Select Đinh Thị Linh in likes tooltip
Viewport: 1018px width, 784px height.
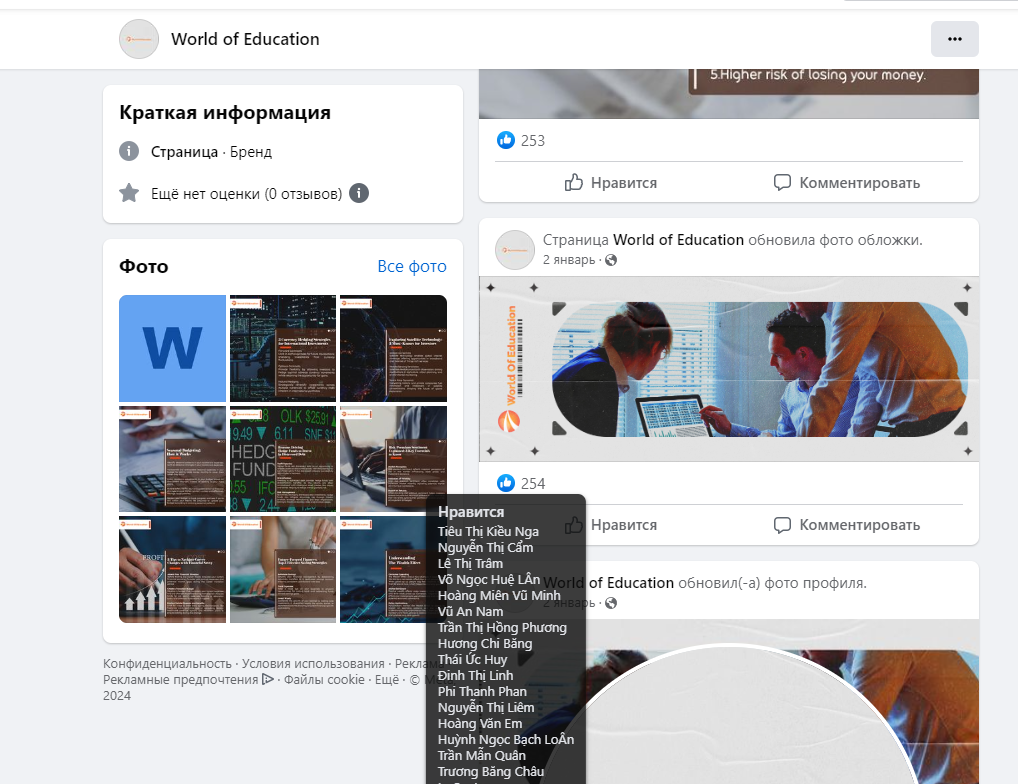[475, 676]
